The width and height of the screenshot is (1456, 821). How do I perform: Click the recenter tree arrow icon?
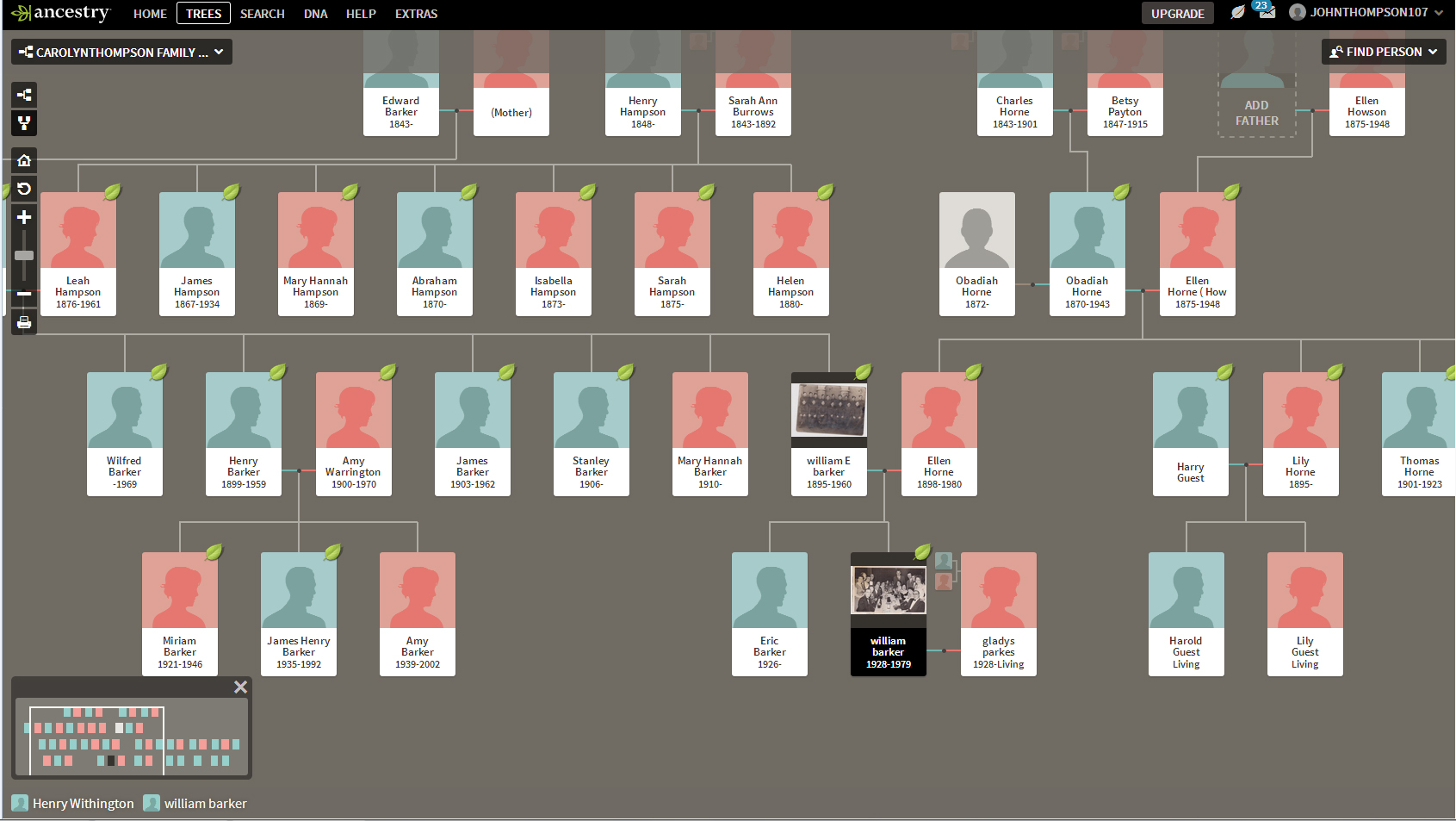coord(24,189)
